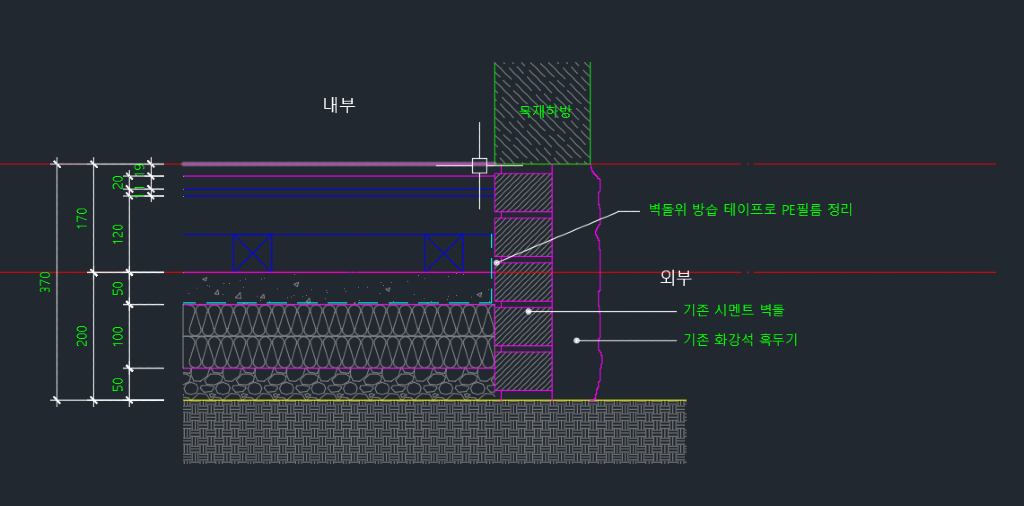
Task: Select the right blue crossed joist box
Action: [444, 253]
